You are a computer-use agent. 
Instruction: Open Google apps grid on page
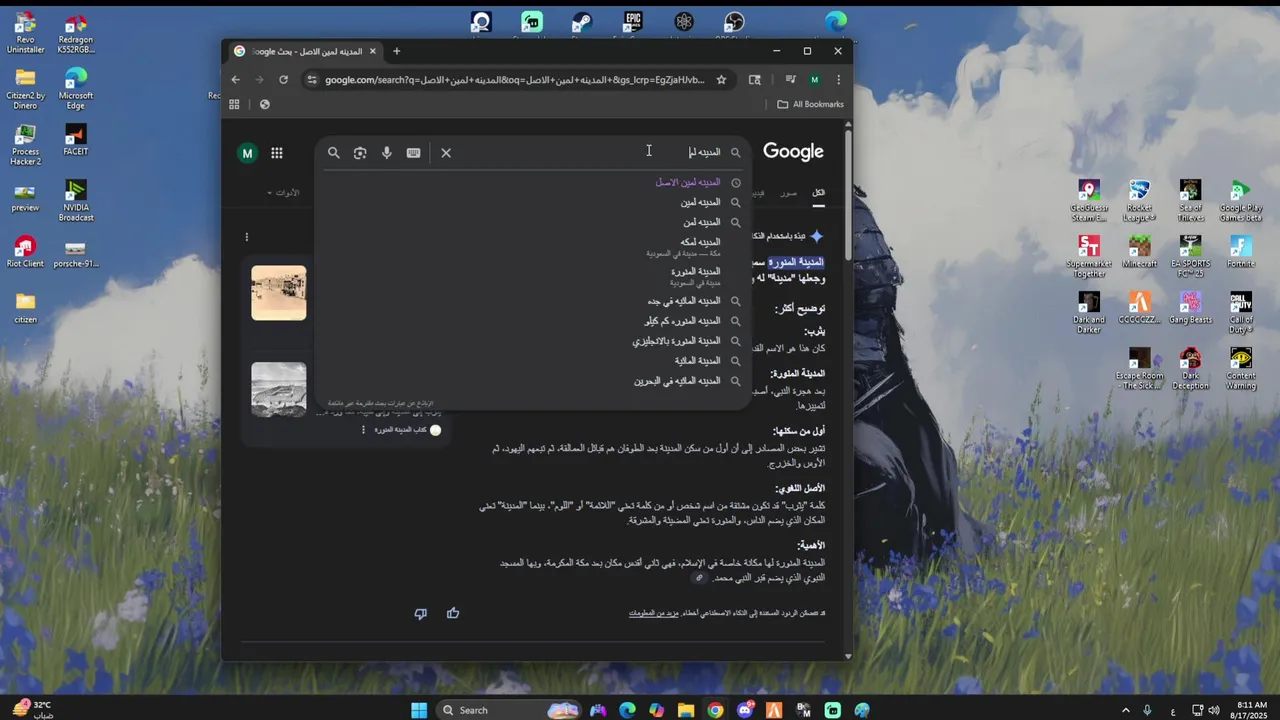point(277,153)
